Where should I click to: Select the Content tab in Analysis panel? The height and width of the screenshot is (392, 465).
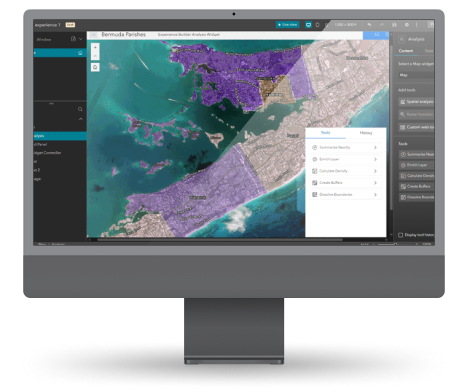click(x=406, y=51)
